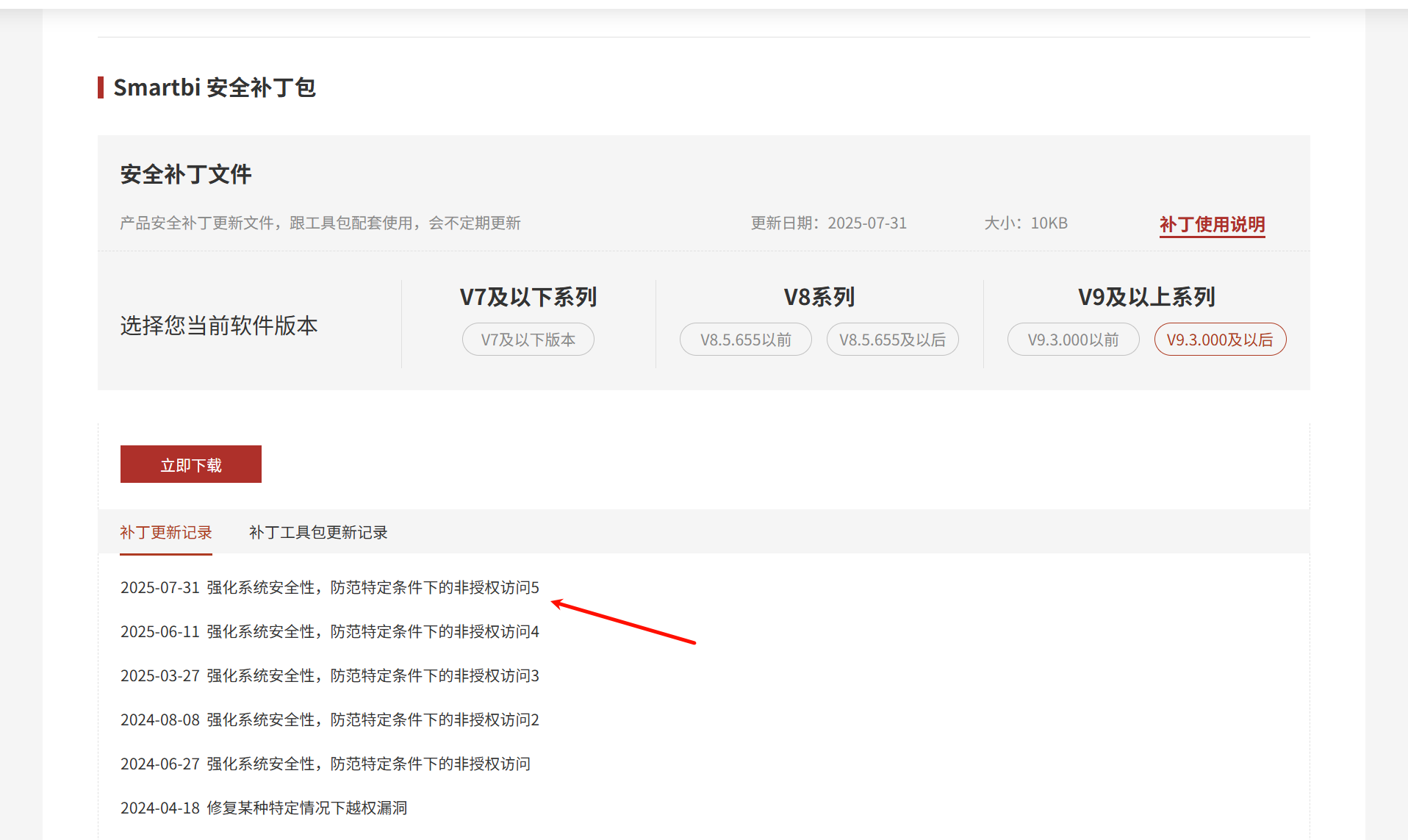This screenshot has width=1408, height=840.
Task: Select the V7及以下版本 version option
Action: tap(528, 340)
